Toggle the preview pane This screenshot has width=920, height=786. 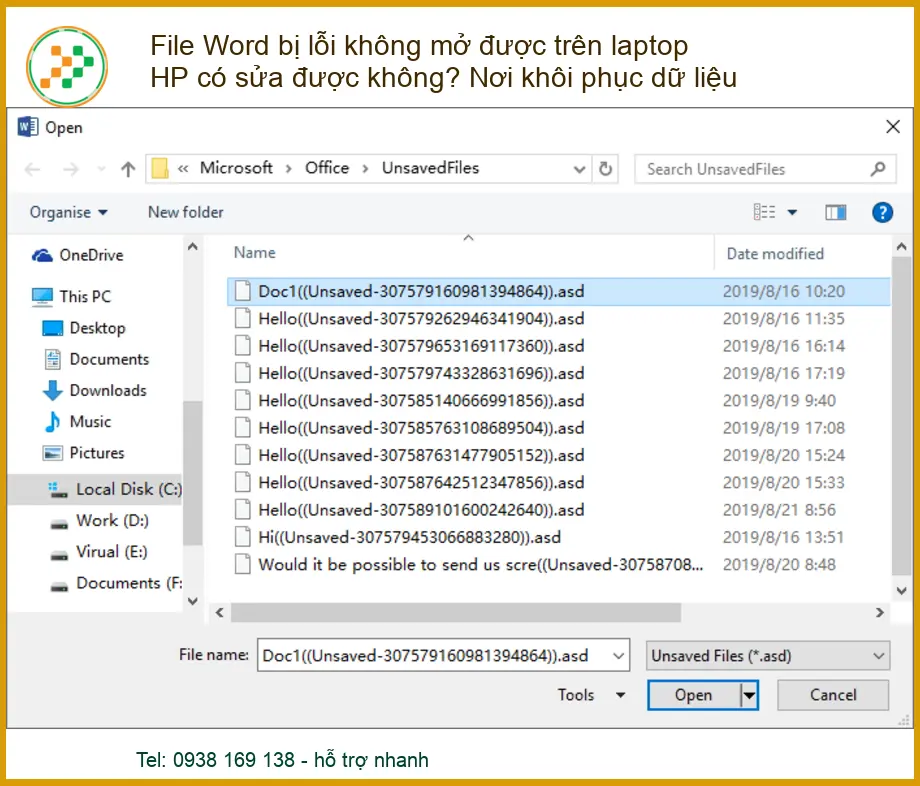point(836,212)
